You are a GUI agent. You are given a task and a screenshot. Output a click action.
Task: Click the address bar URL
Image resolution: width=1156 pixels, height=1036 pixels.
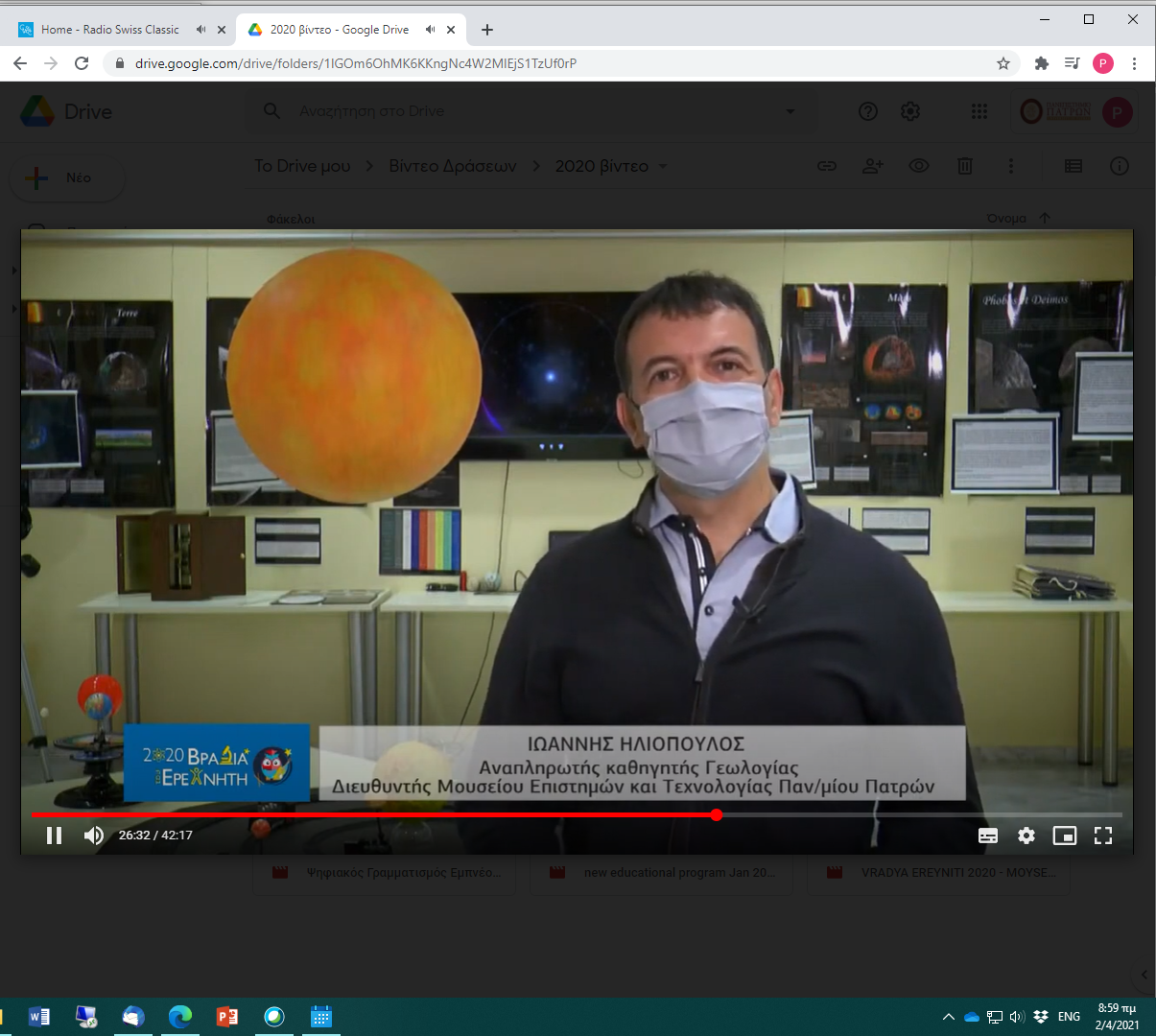356,63
